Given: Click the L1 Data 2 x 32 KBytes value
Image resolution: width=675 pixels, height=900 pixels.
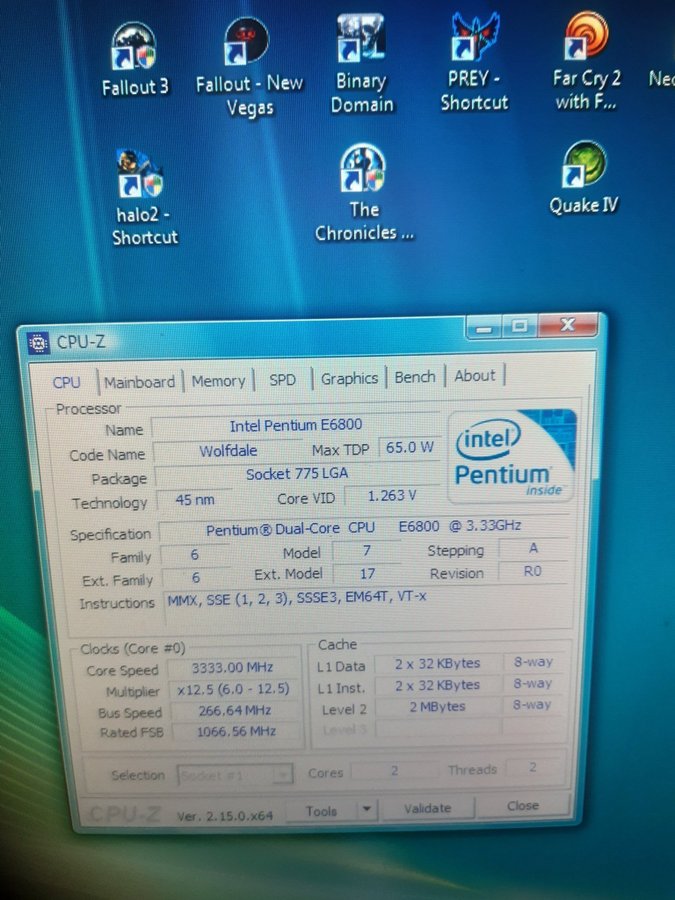Looking at the screenshot, I should point(437,664).
